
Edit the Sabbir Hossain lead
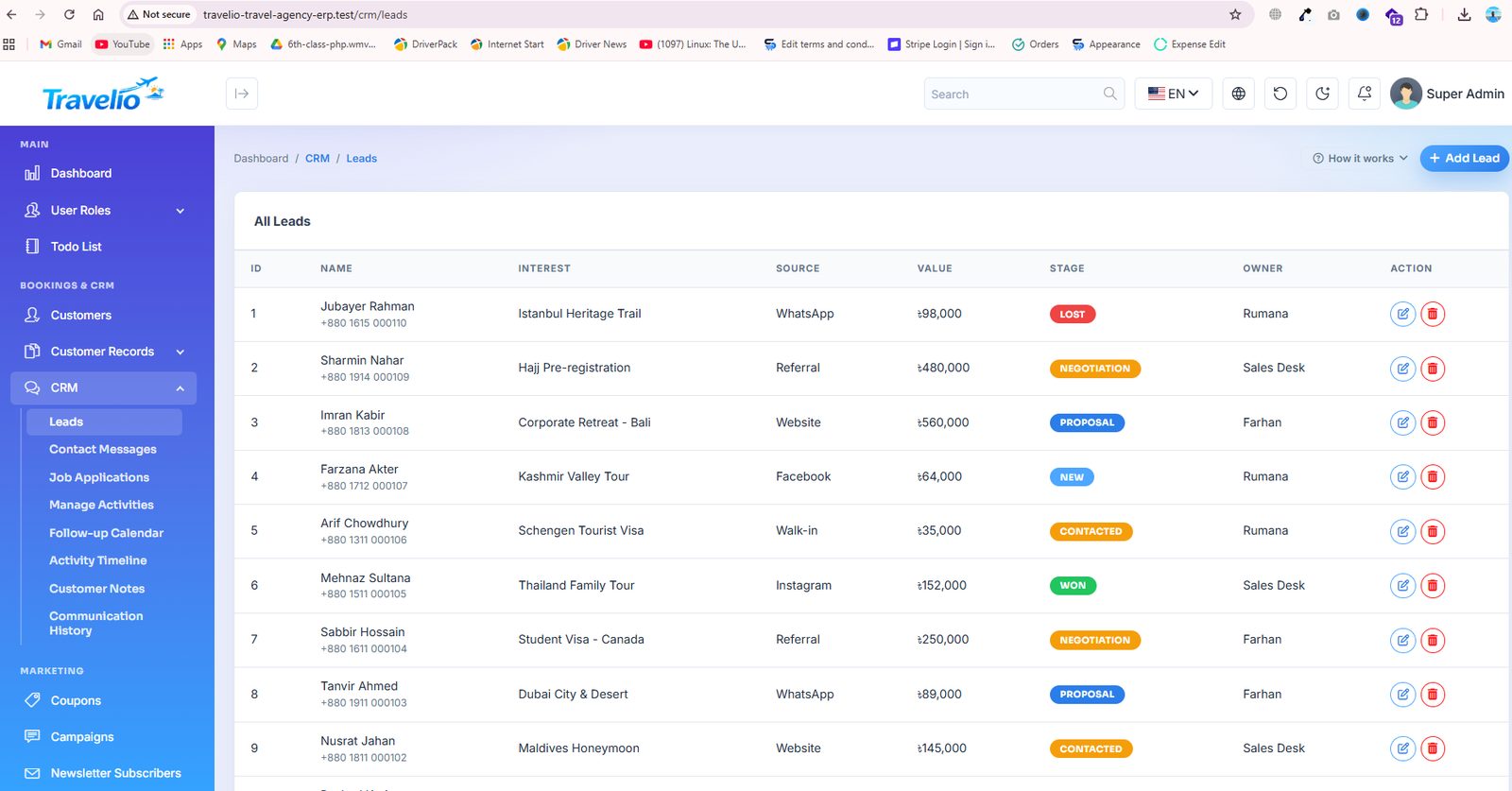1402,640
